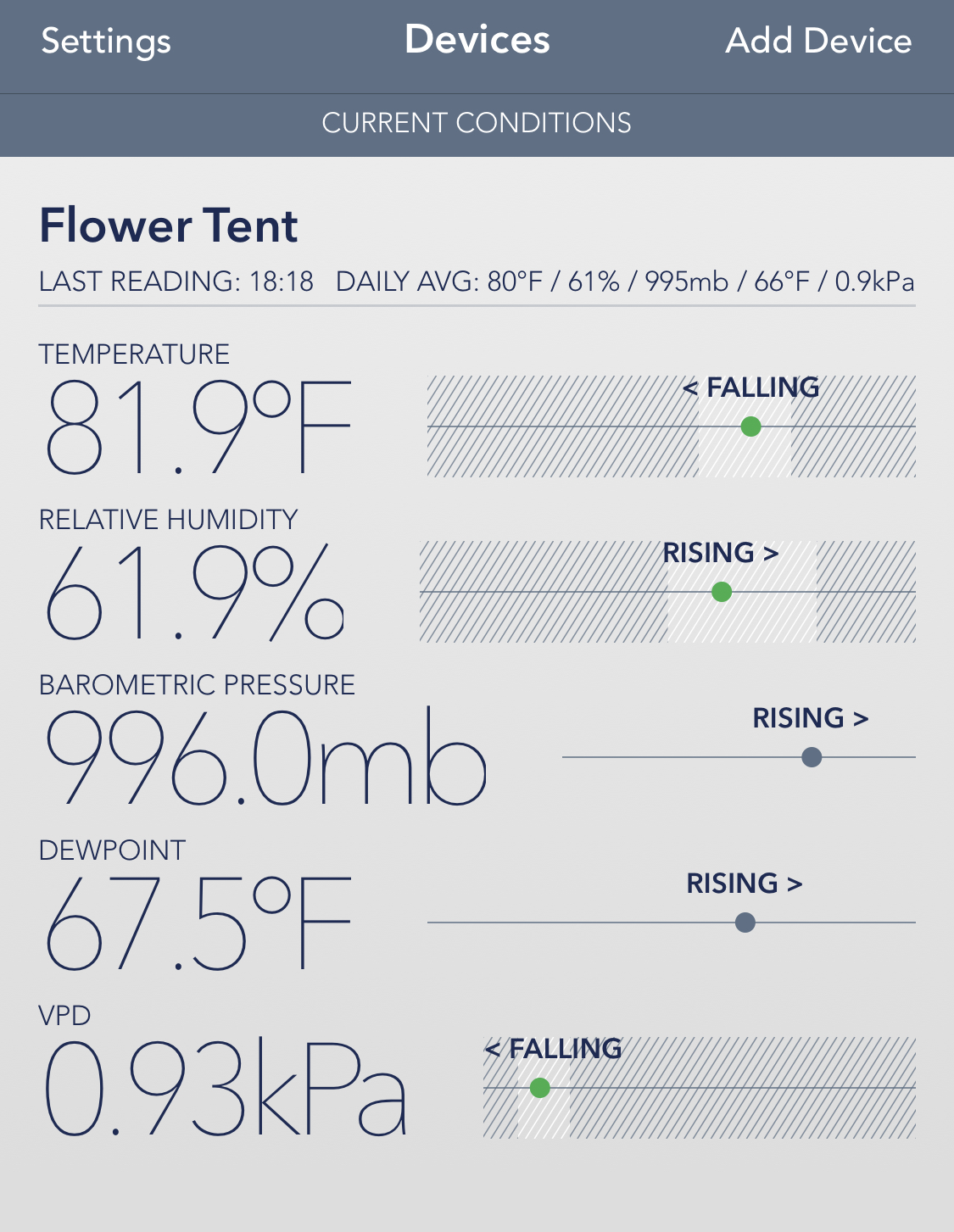954x1232 pixels.
Task: Tap the humidity RISING trend label
Action: (x=720, y=553)
